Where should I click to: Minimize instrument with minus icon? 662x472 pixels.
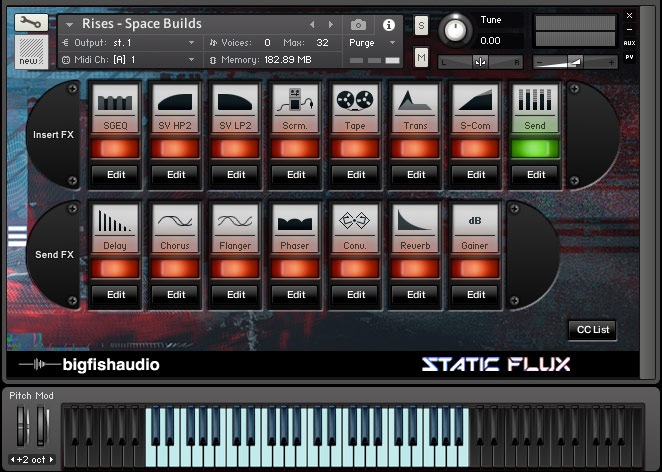tap(629, 30)
